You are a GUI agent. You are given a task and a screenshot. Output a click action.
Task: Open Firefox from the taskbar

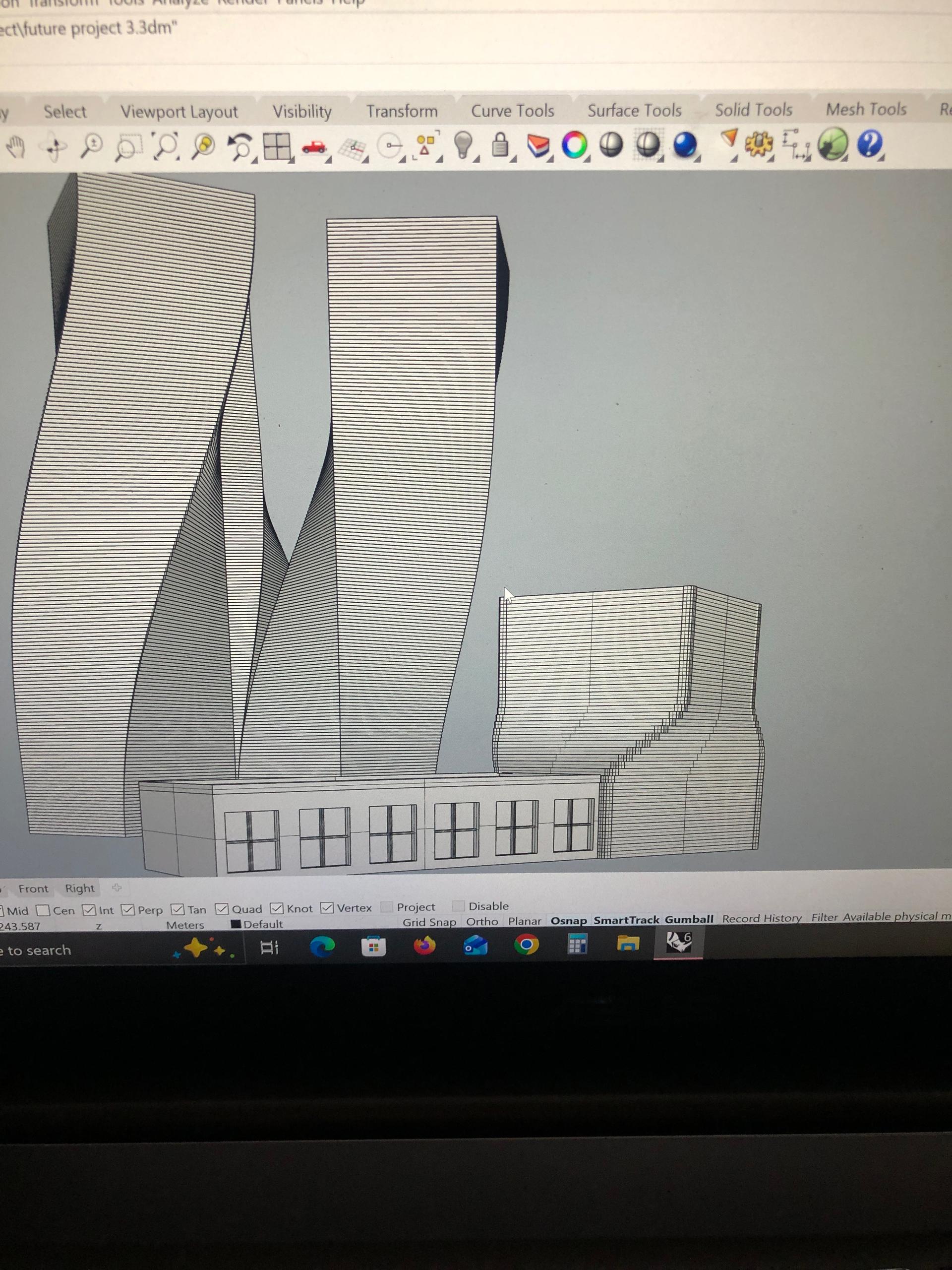point(424,945)
